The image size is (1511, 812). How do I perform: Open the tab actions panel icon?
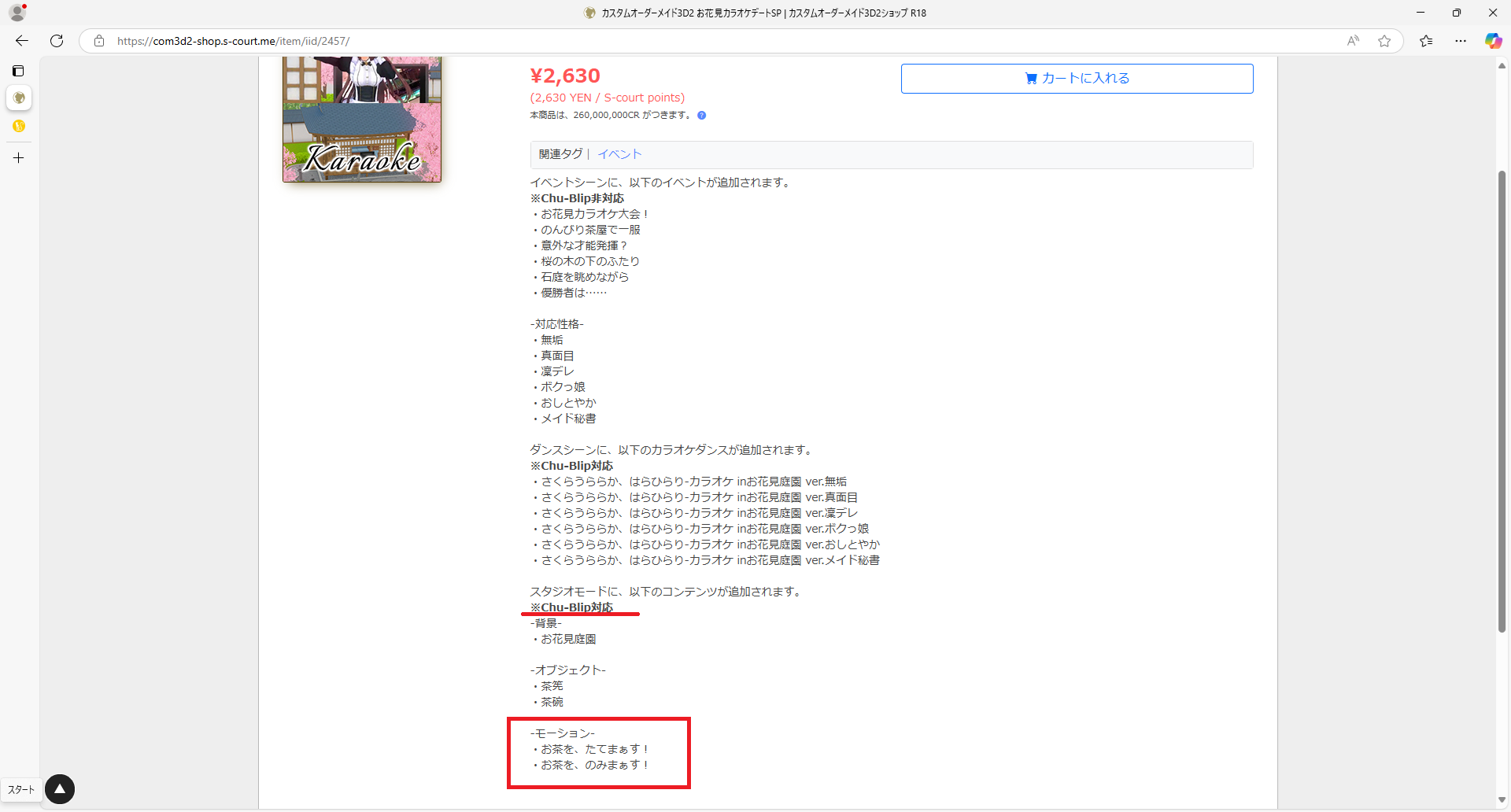[x=18, y=71]
